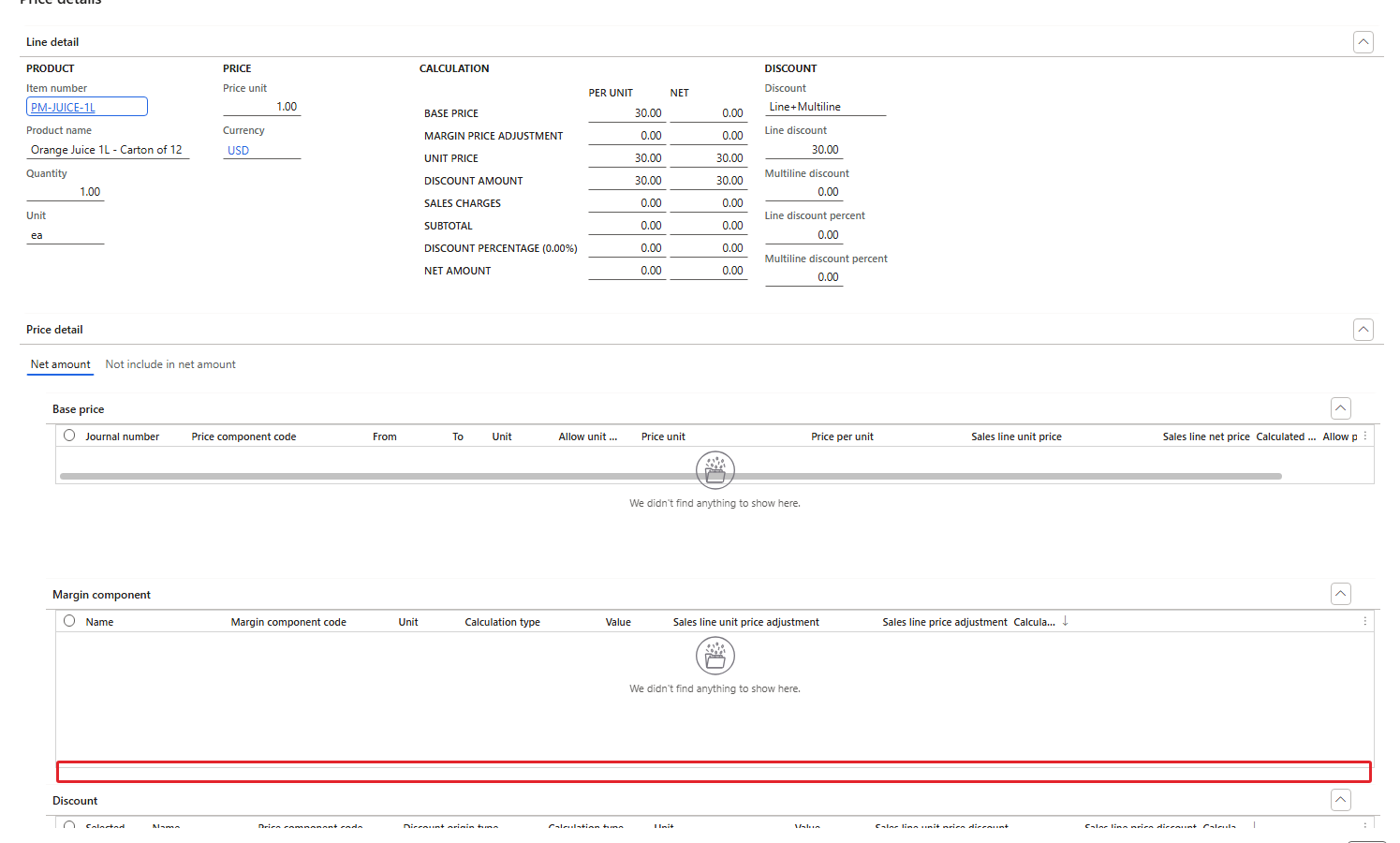Click the Line discount field

point(804,150)
